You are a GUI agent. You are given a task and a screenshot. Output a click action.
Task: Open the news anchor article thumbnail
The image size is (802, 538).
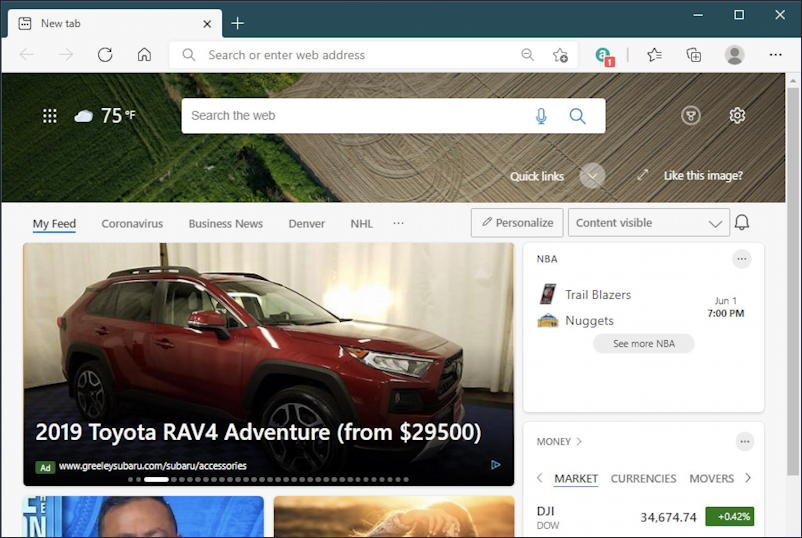(x=144, y=517)
